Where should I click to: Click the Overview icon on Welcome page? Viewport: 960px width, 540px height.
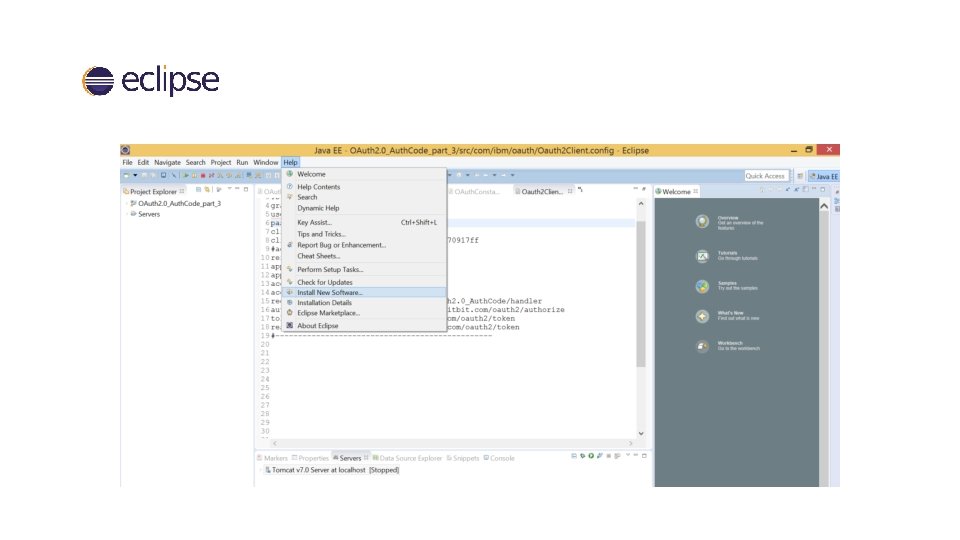click(702, 222)
